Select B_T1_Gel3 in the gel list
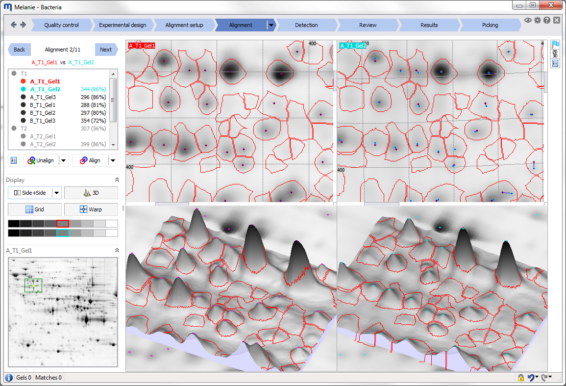The image size is (566, 386). coord(43,121)
